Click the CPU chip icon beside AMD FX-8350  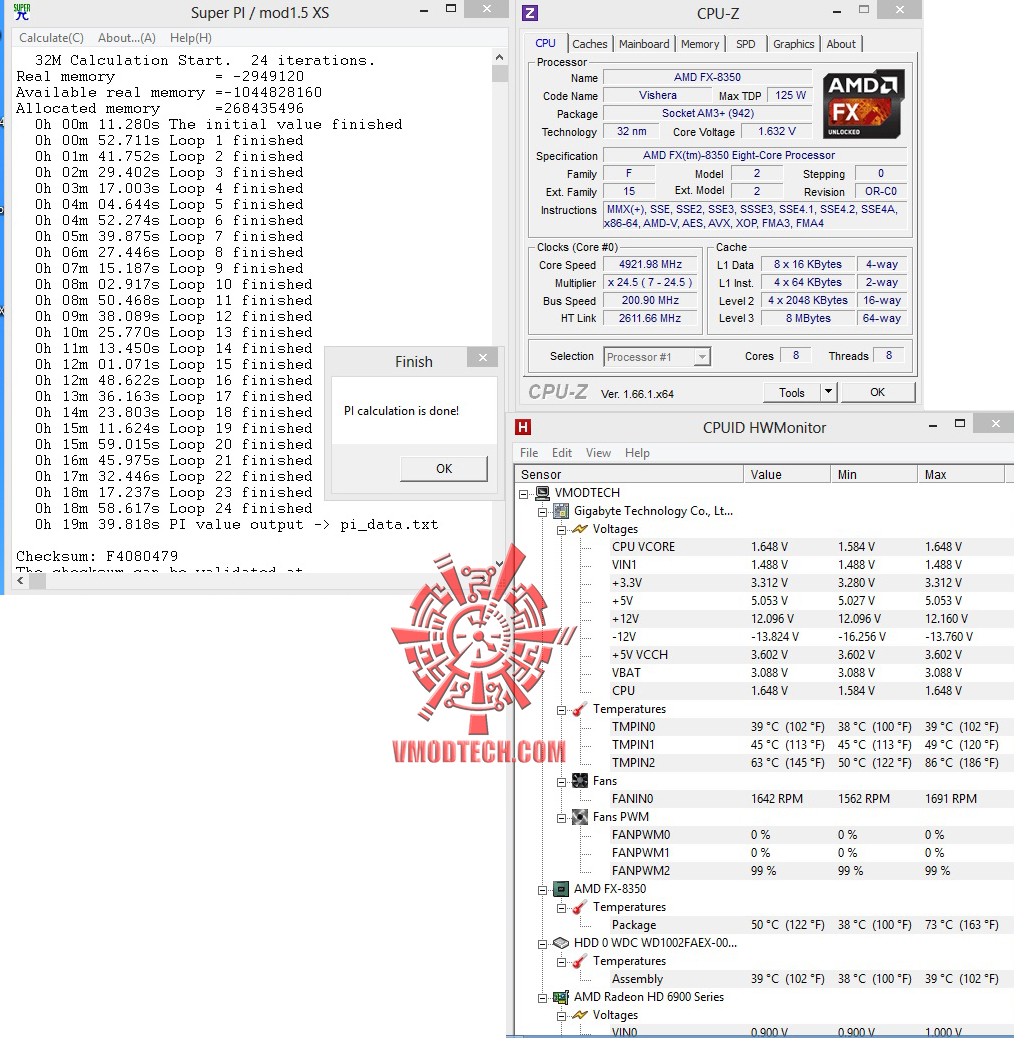(561, 888)
